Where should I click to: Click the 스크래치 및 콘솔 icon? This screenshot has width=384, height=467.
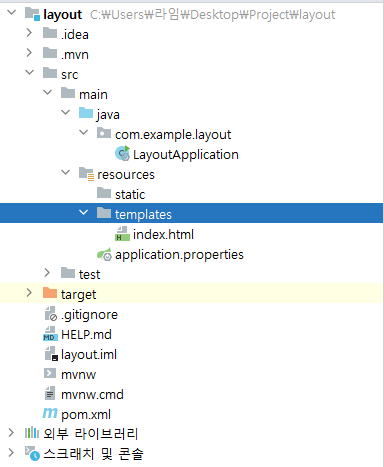(x=32, y=453)
